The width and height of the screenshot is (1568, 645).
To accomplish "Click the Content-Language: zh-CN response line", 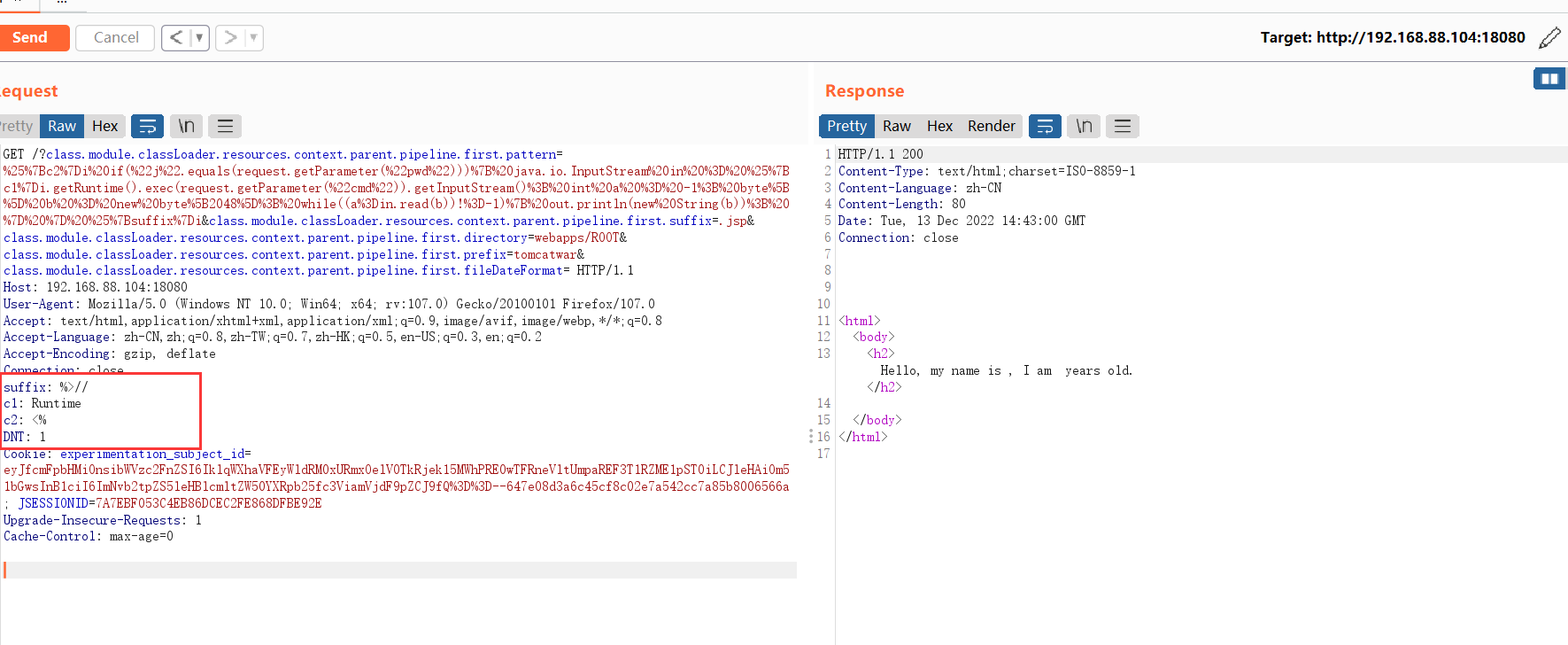I will pyautogui.click(x=920, y=188).
